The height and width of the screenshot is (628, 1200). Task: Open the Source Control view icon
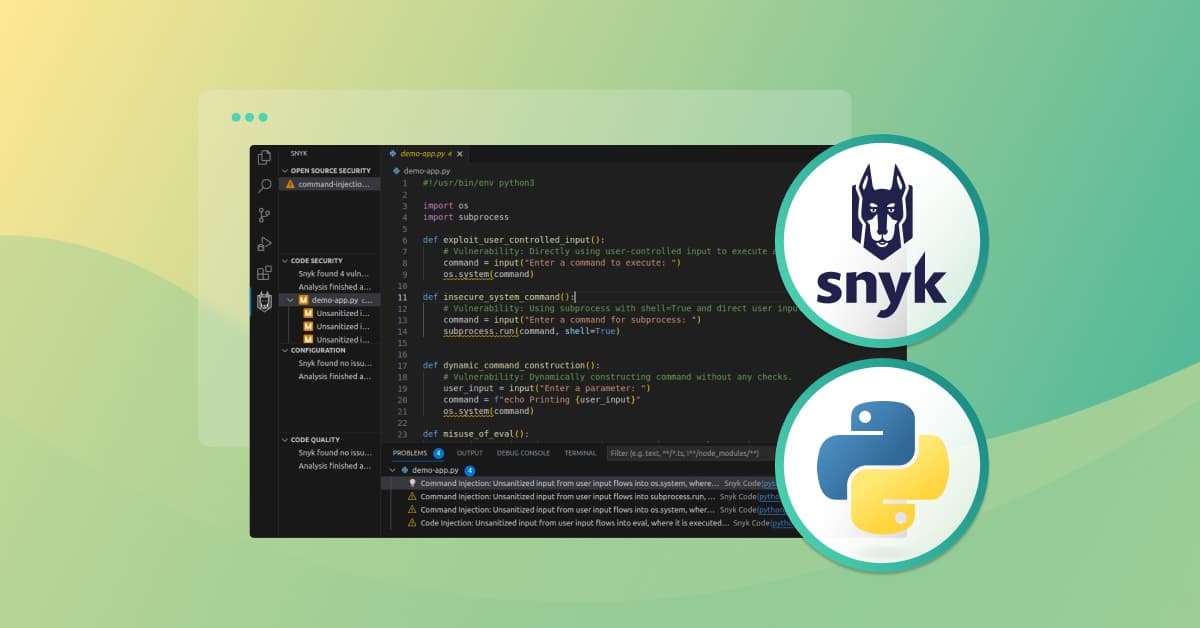tap(264, 215)
